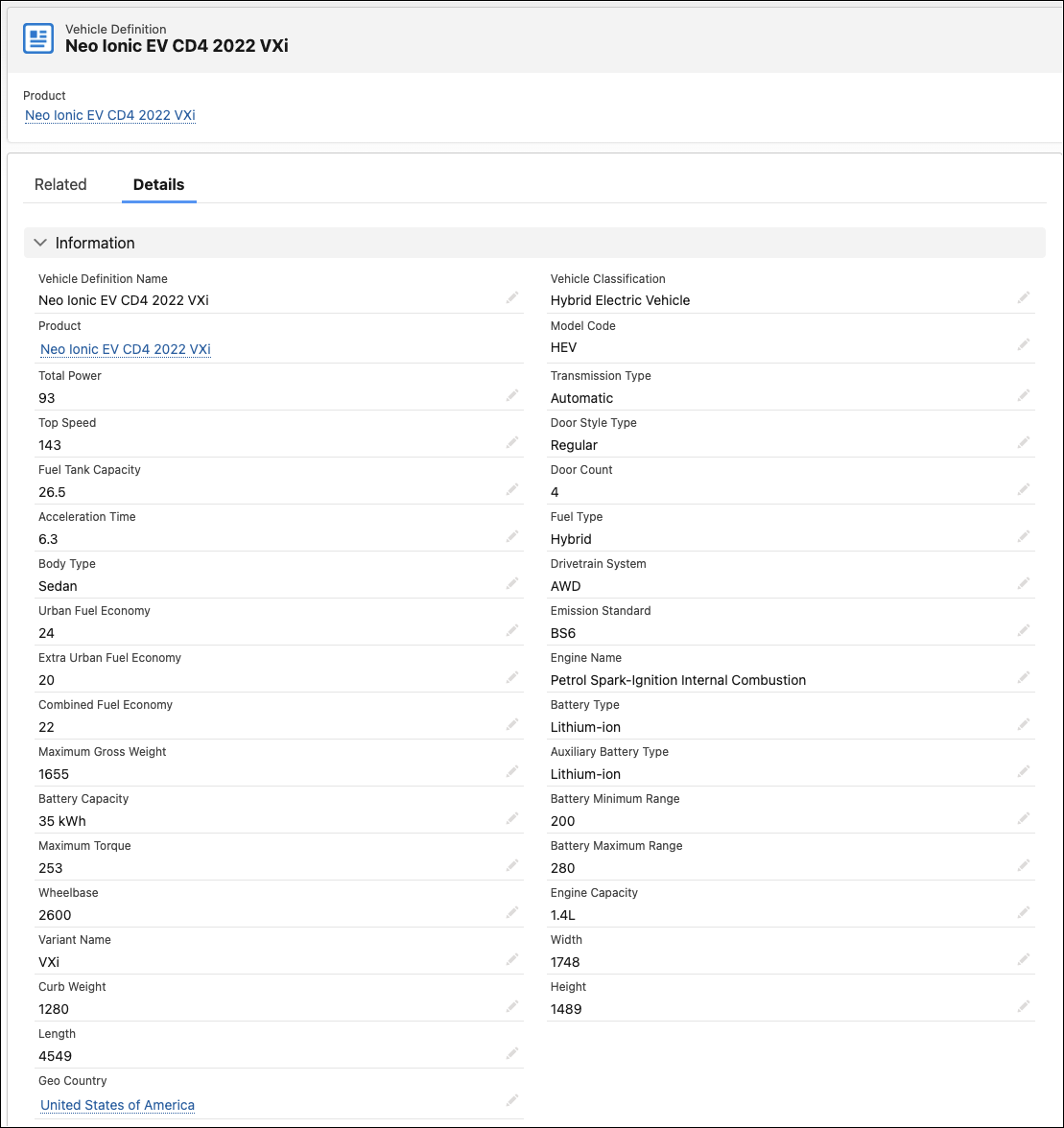Edit Maximum Torque with pencil icon

[x=512, y=865]
